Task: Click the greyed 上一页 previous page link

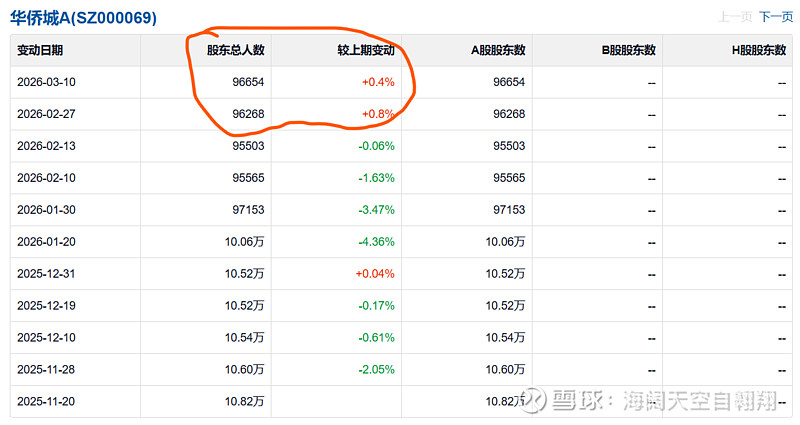Action: [x=735, y=17]
